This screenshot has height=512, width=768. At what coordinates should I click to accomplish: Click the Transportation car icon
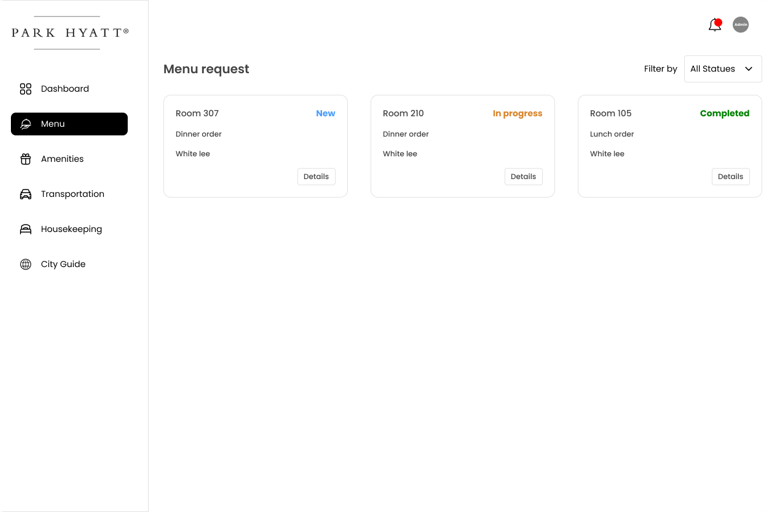coord(25,194)
